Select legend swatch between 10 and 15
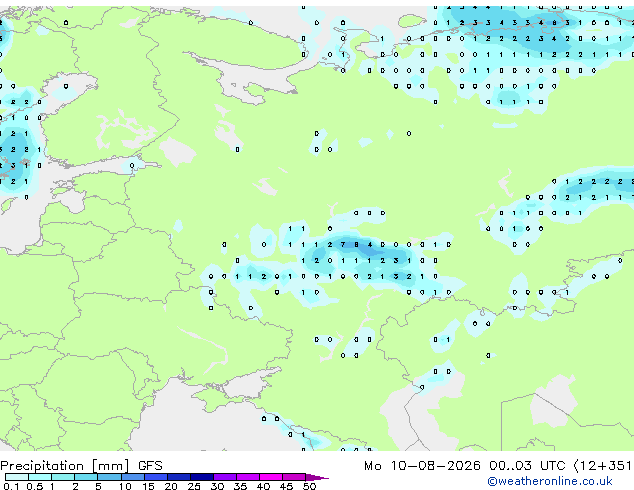This screenshot has height=490, width=634. [x=132, y=477]
